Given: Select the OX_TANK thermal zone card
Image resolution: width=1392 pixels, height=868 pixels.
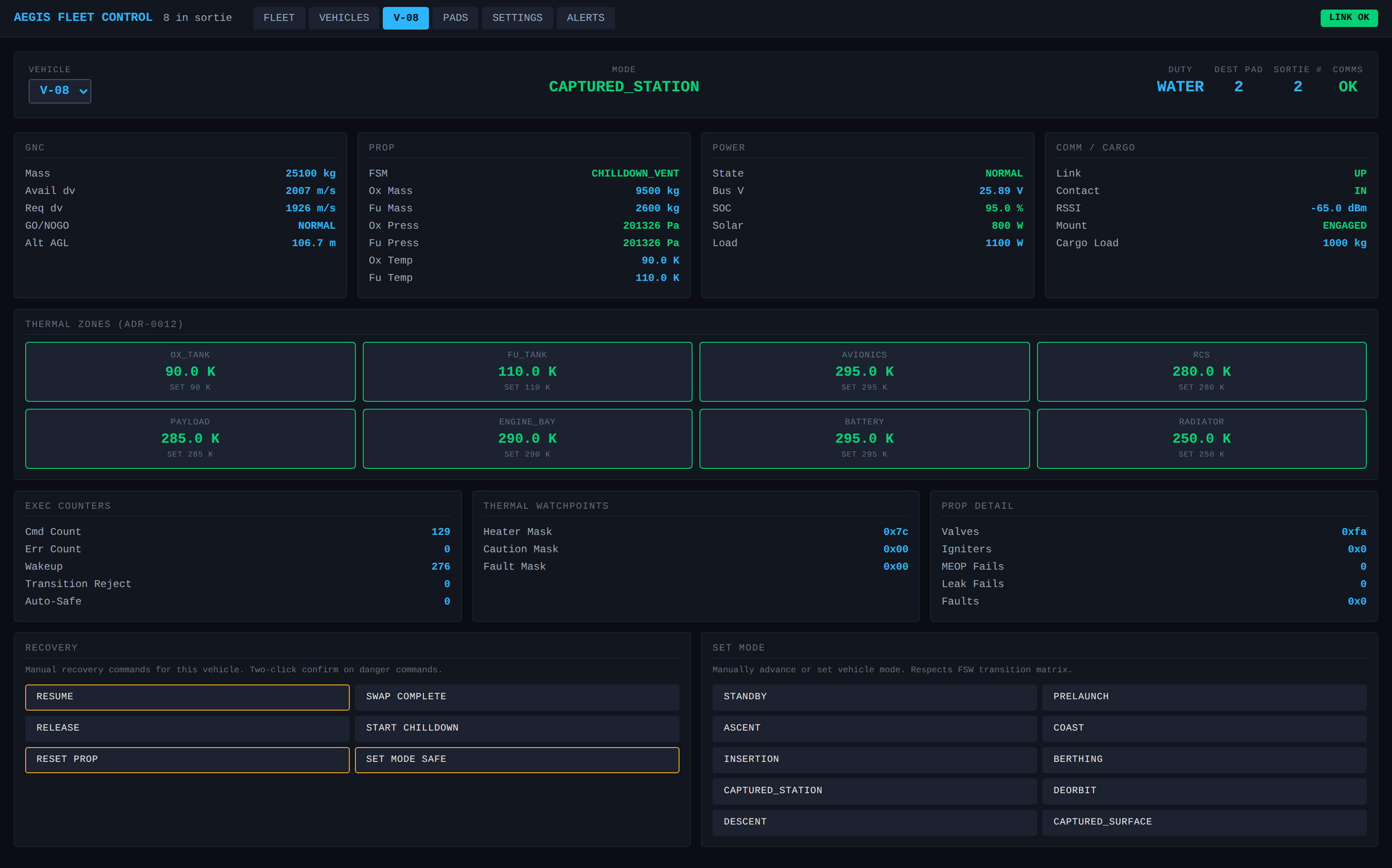Looking at the screenshot, I should pos(190,372).
